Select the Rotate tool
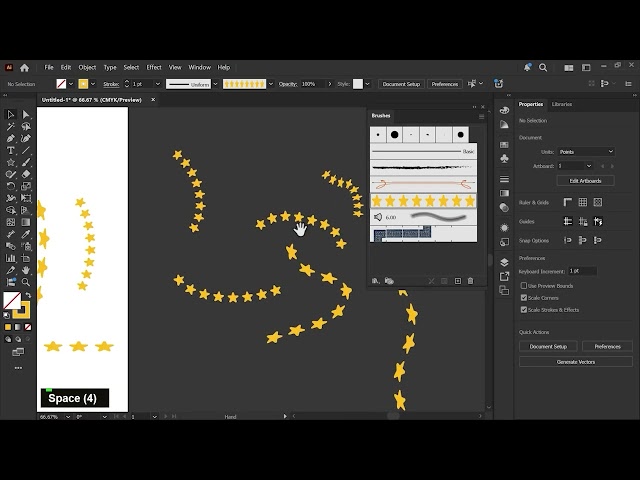This screenshot has width=640, height=480. point(10,187)
